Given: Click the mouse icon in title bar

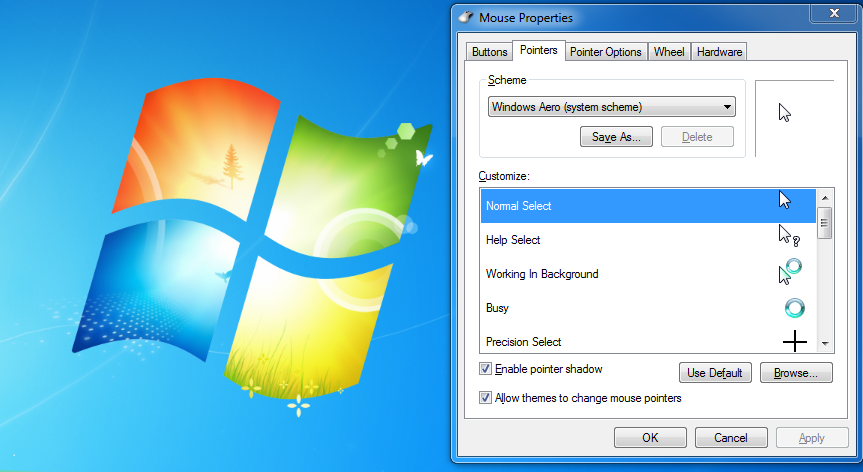Looking at the screenshot, I should (466, 17).
